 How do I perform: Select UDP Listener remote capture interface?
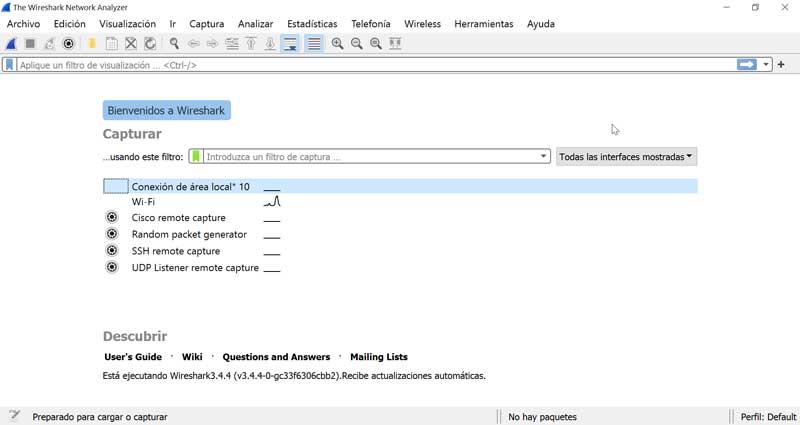pyautogui.click(x=195, y=268)
